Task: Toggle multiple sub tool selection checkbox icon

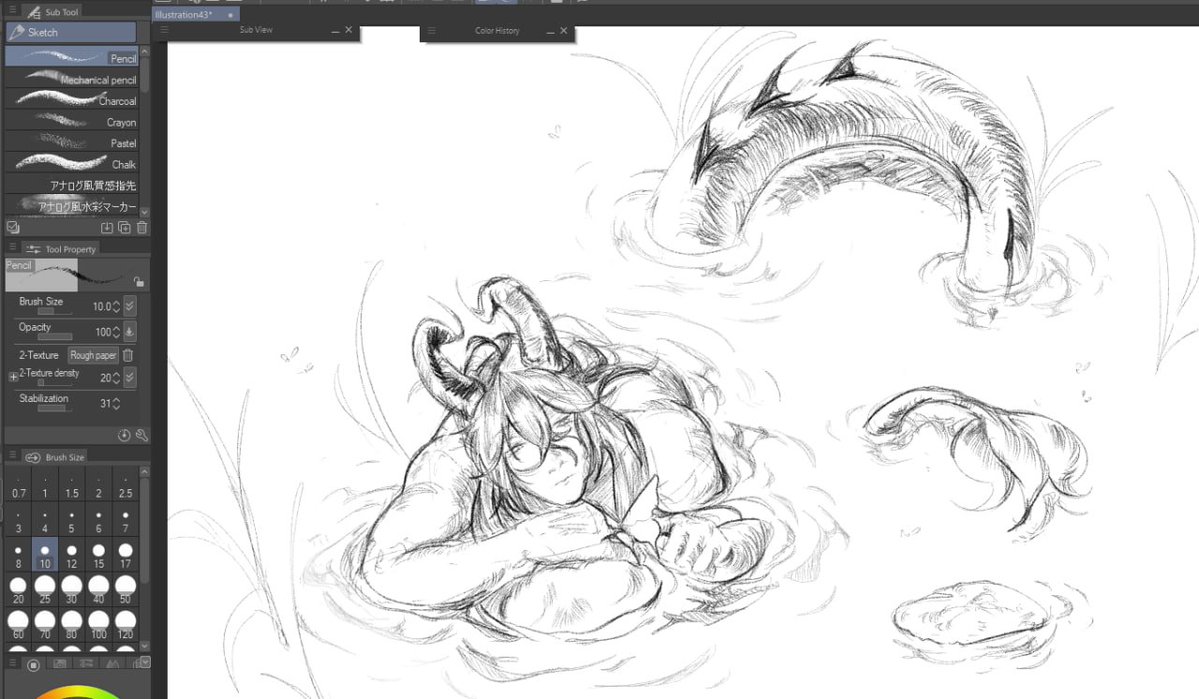Action: point(13,227)
